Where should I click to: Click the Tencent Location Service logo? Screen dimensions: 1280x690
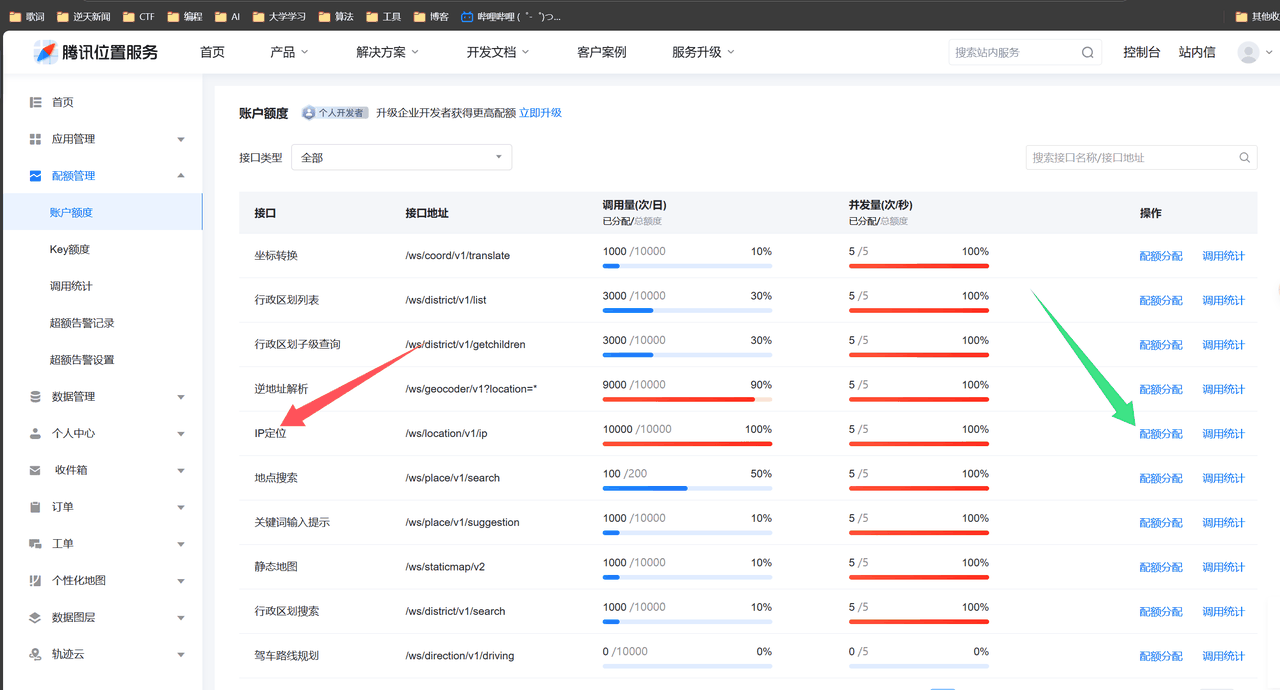(96, 52)
